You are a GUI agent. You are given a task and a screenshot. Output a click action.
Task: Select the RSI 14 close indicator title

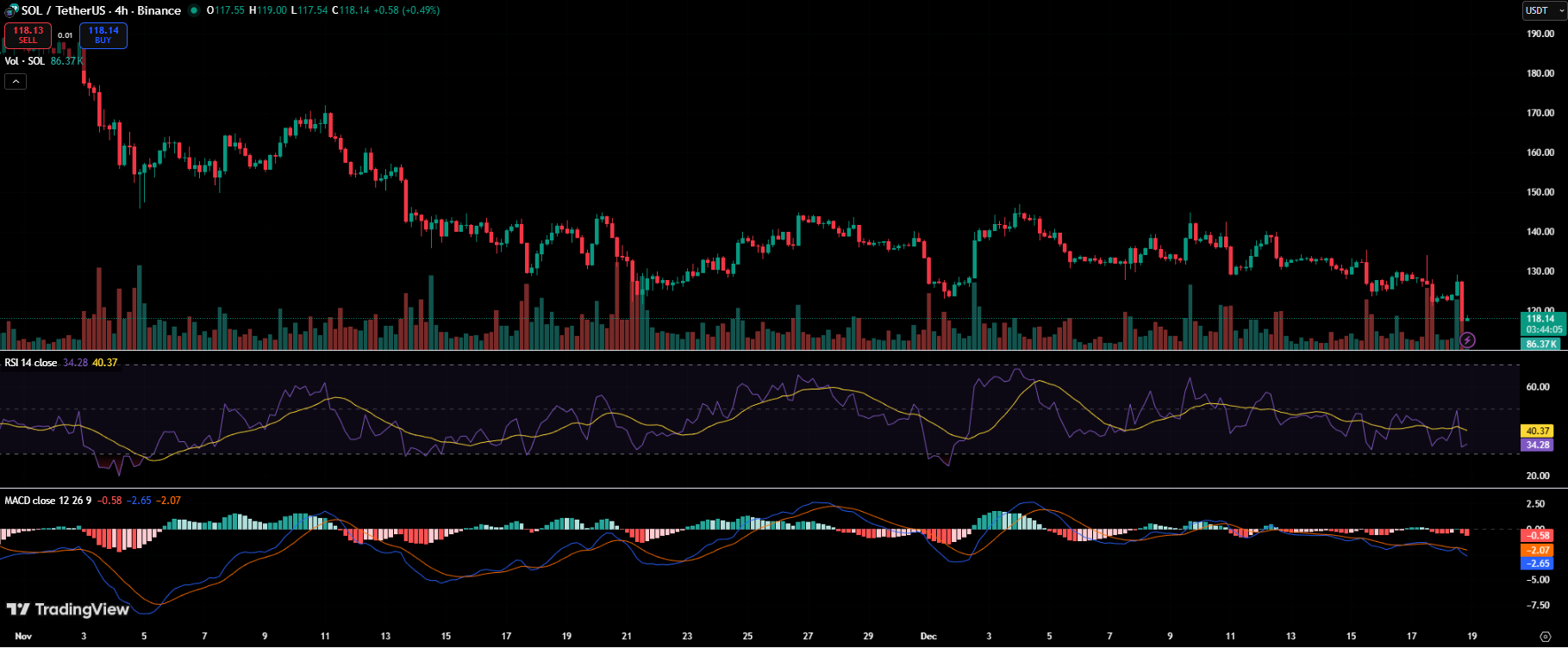[x=31, y=363]
